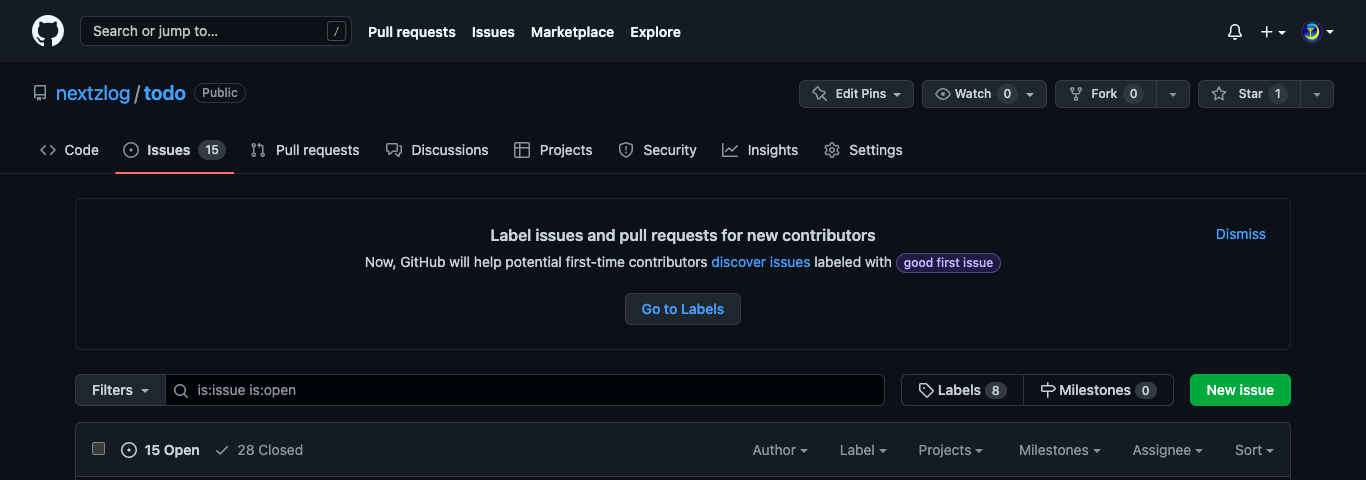The height and width of the screenshot is (480, 1366).
Task: Open the Assignee filter dropdown
Action: (x=1168, y=450)
